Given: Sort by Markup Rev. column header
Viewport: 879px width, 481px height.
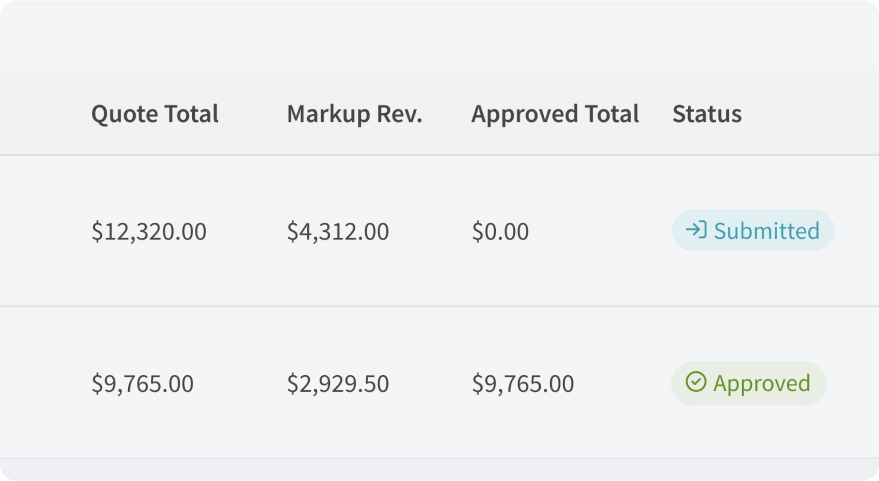Looking at the screenshot, I should [x=354, y=114].
